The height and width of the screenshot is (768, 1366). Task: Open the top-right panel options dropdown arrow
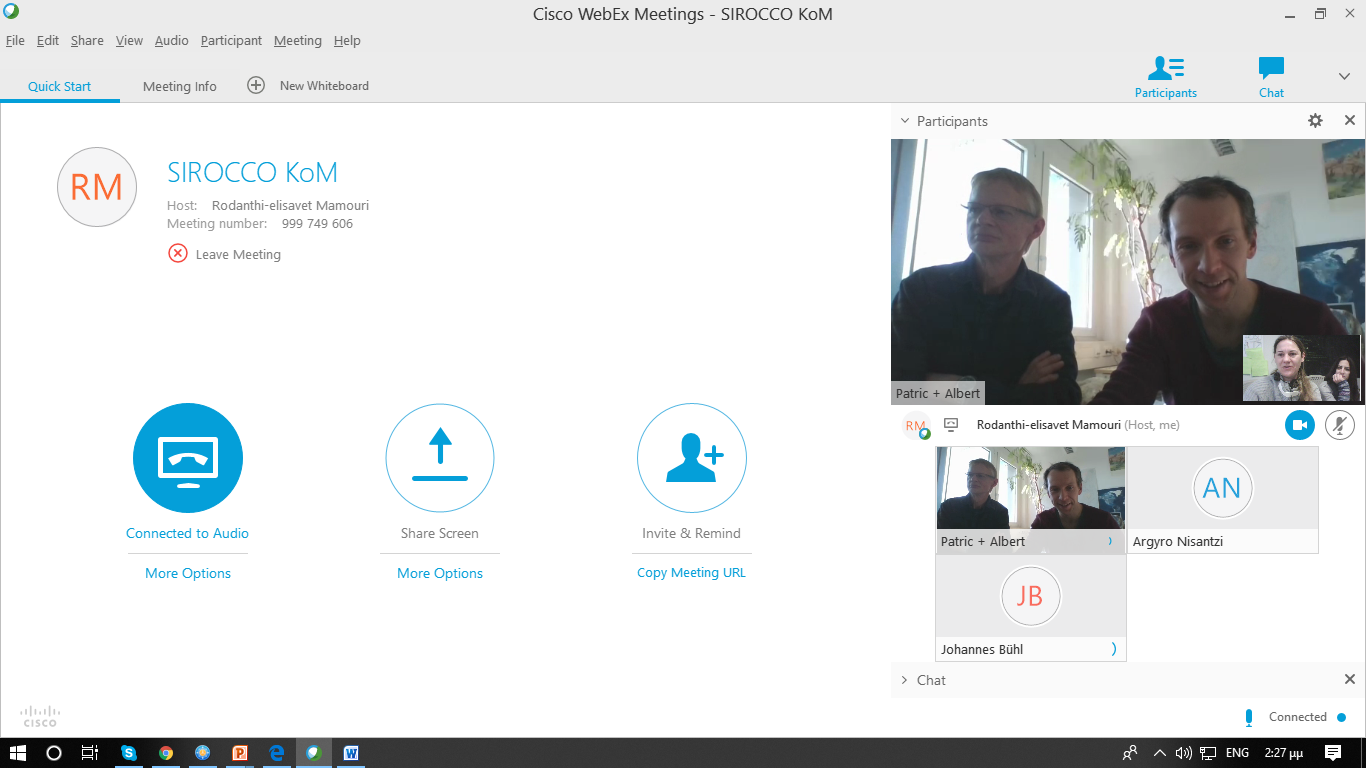(x=1344, y=77)
